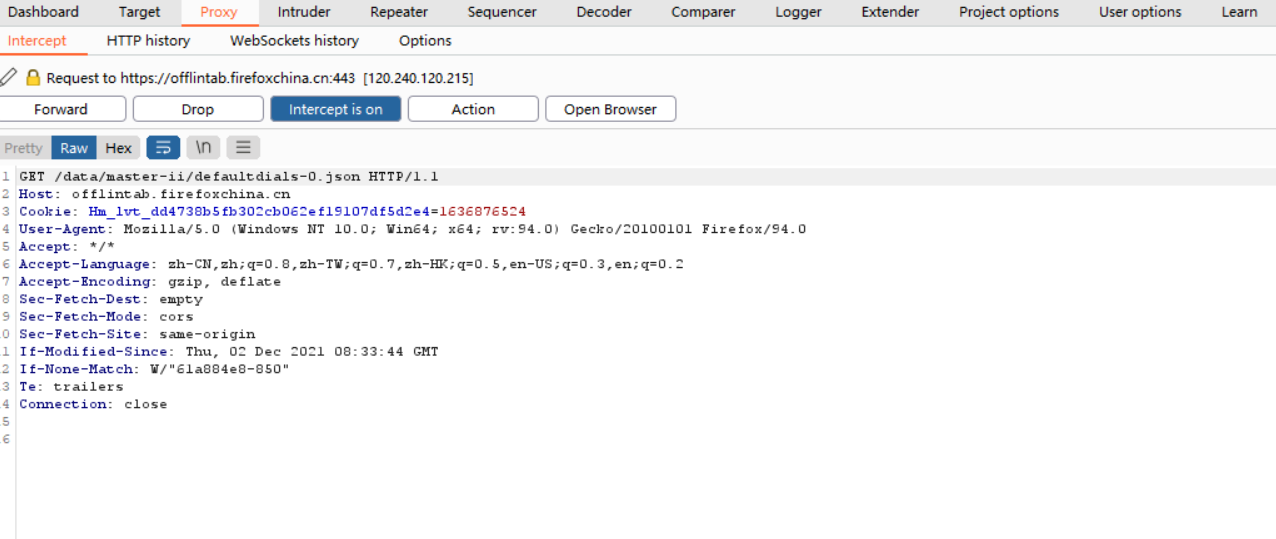Click the padlock HTTPS icon

click(33, 77)
